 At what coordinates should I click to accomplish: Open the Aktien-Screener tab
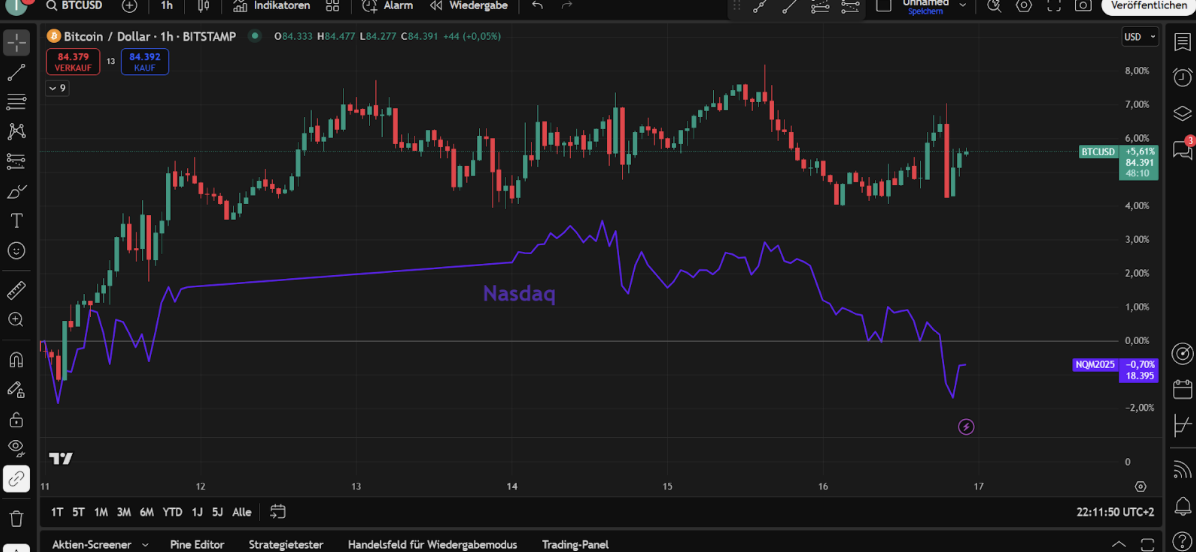pos(92,545)
